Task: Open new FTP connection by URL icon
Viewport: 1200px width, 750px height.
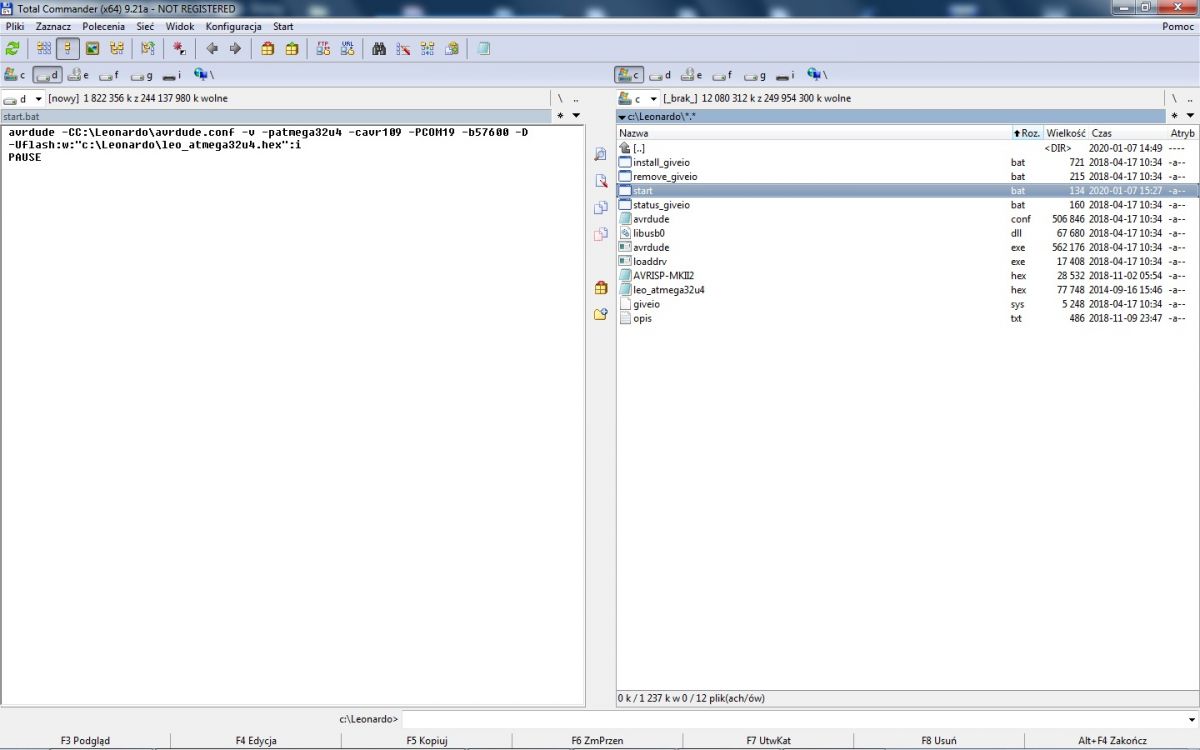Action: (x=347, y=48)
